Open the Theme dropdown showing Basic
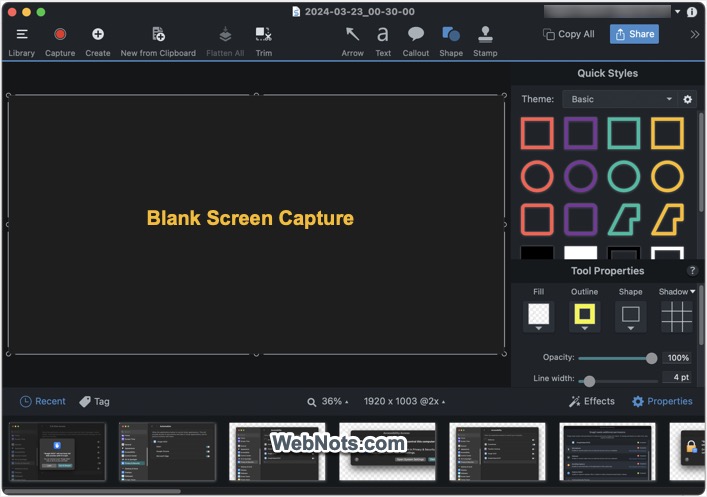Image resolution: width=707 pixels, height=497 pixels. 620,99
